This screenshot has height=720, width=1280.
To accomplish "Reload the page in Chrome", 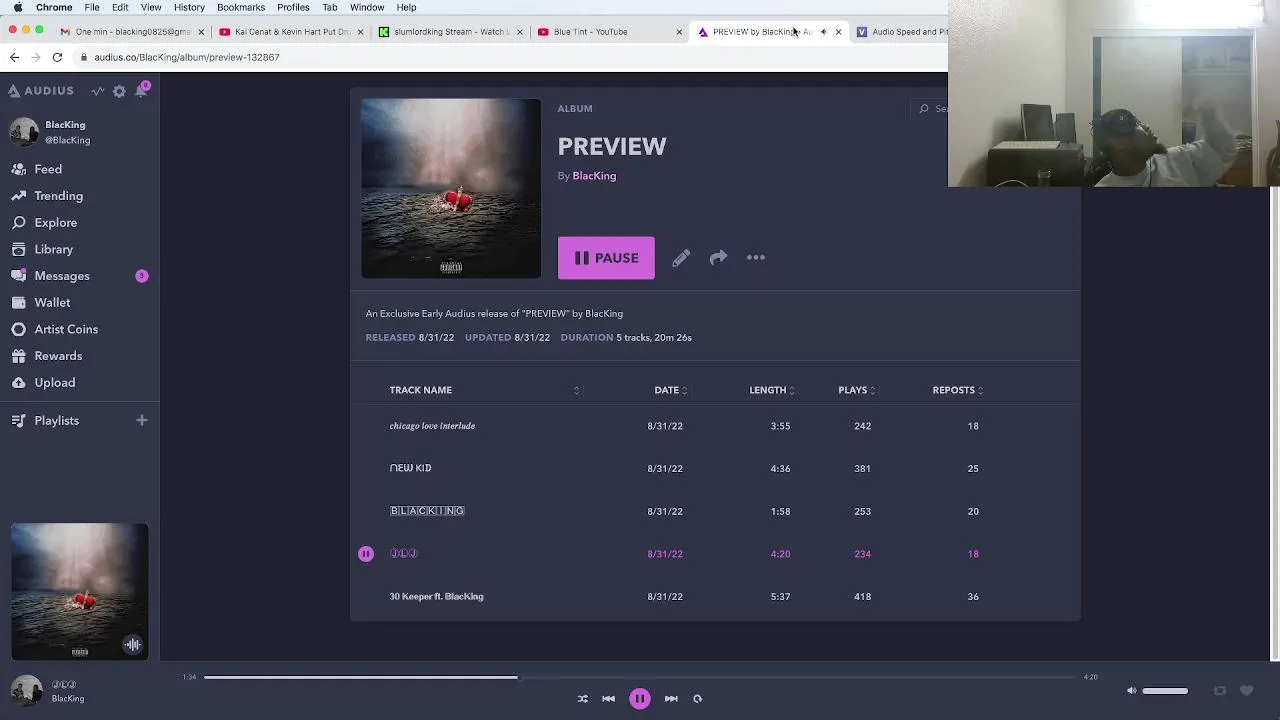I will (57, 57).
